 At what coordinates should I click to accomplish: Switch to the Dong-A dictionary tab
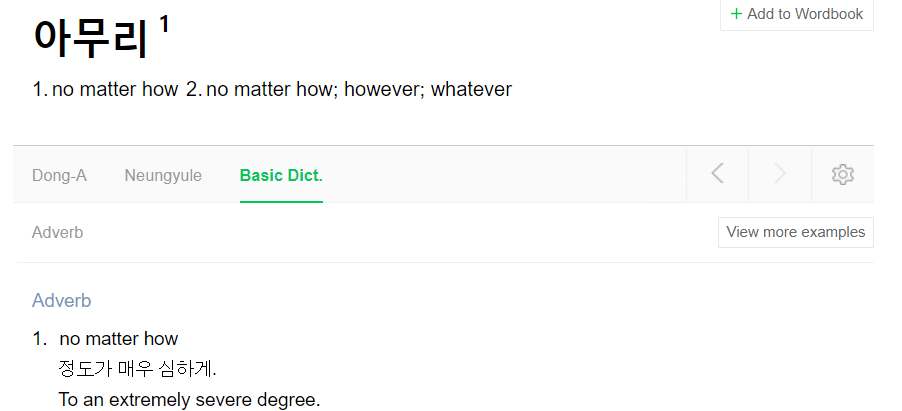(59, 176)
